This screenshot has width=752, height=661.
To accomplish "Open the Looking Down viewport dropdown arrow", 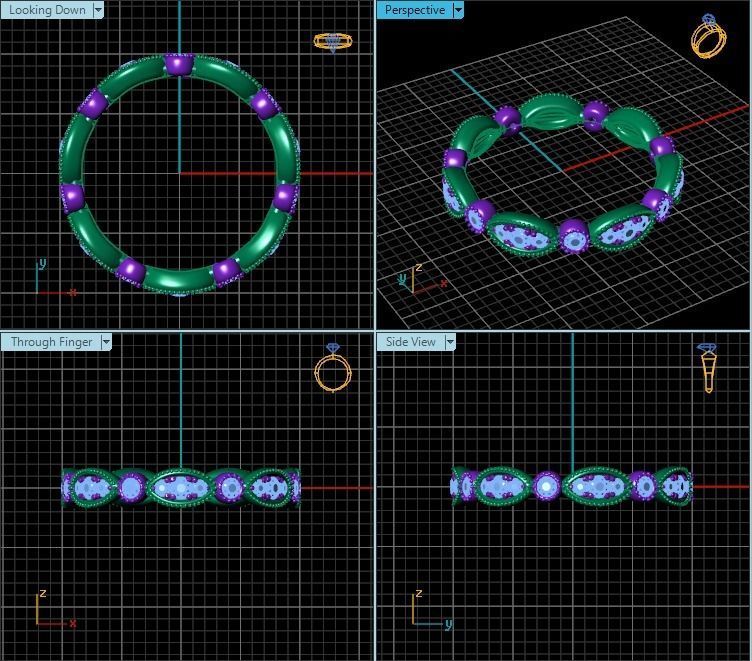I will point(98,10).
